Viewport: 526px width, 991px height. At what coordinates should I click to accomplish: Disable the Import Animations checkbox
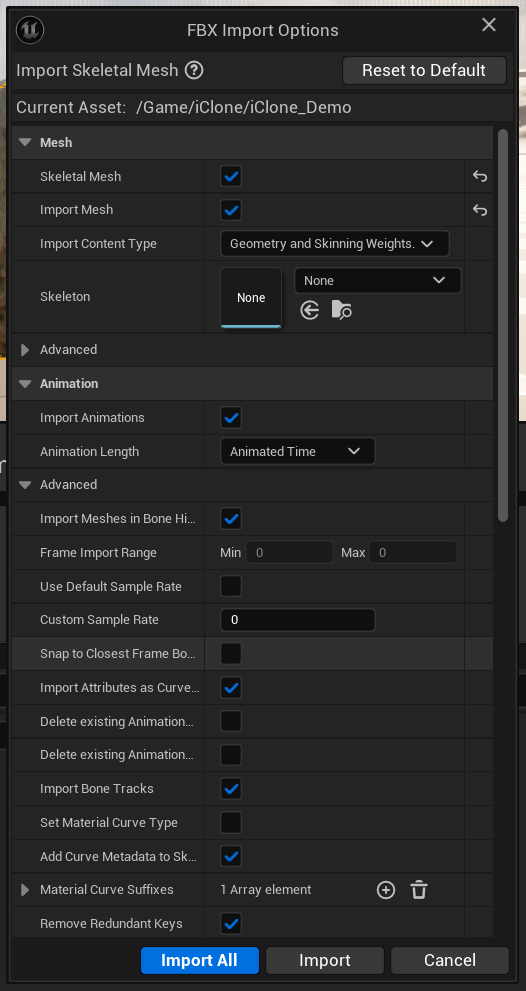(x=231, y=418)
